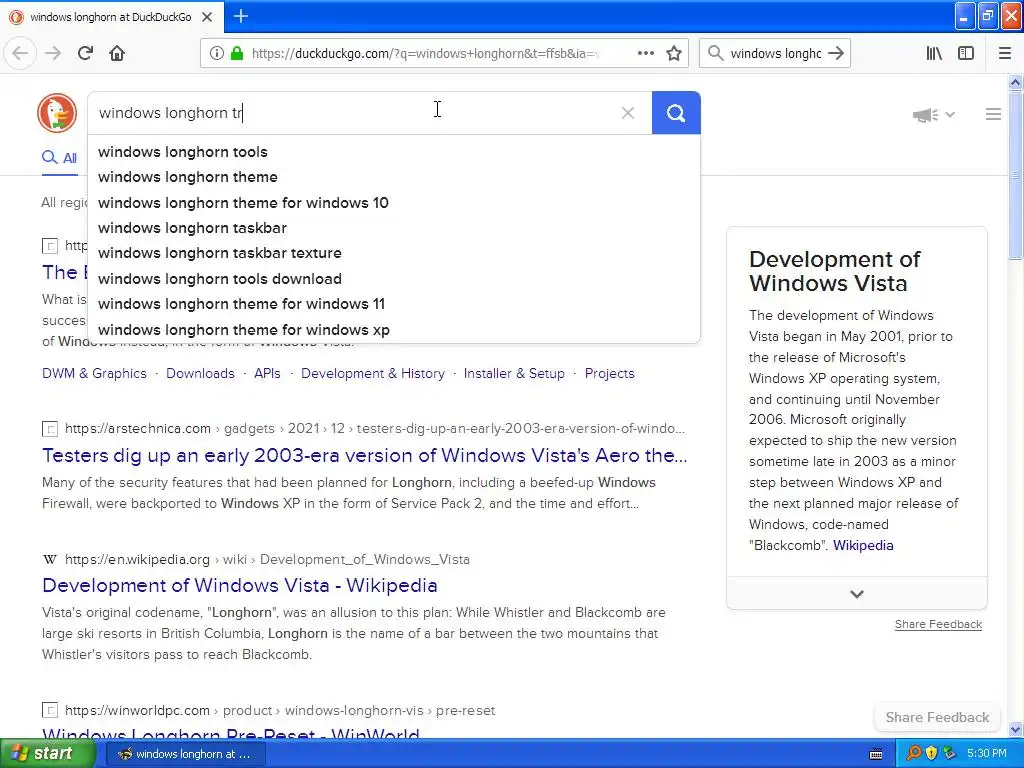The height and width of the screenshot is (768, 1024).
Task: Open the DuckDuckGo side menu icon
Action: (x=993, y=114)
